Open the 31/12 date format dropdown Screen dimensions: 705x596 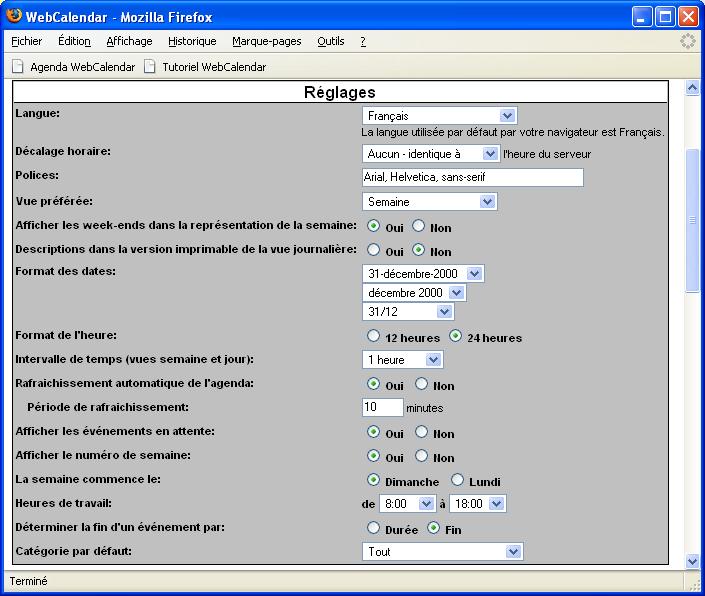click(408, 311)
